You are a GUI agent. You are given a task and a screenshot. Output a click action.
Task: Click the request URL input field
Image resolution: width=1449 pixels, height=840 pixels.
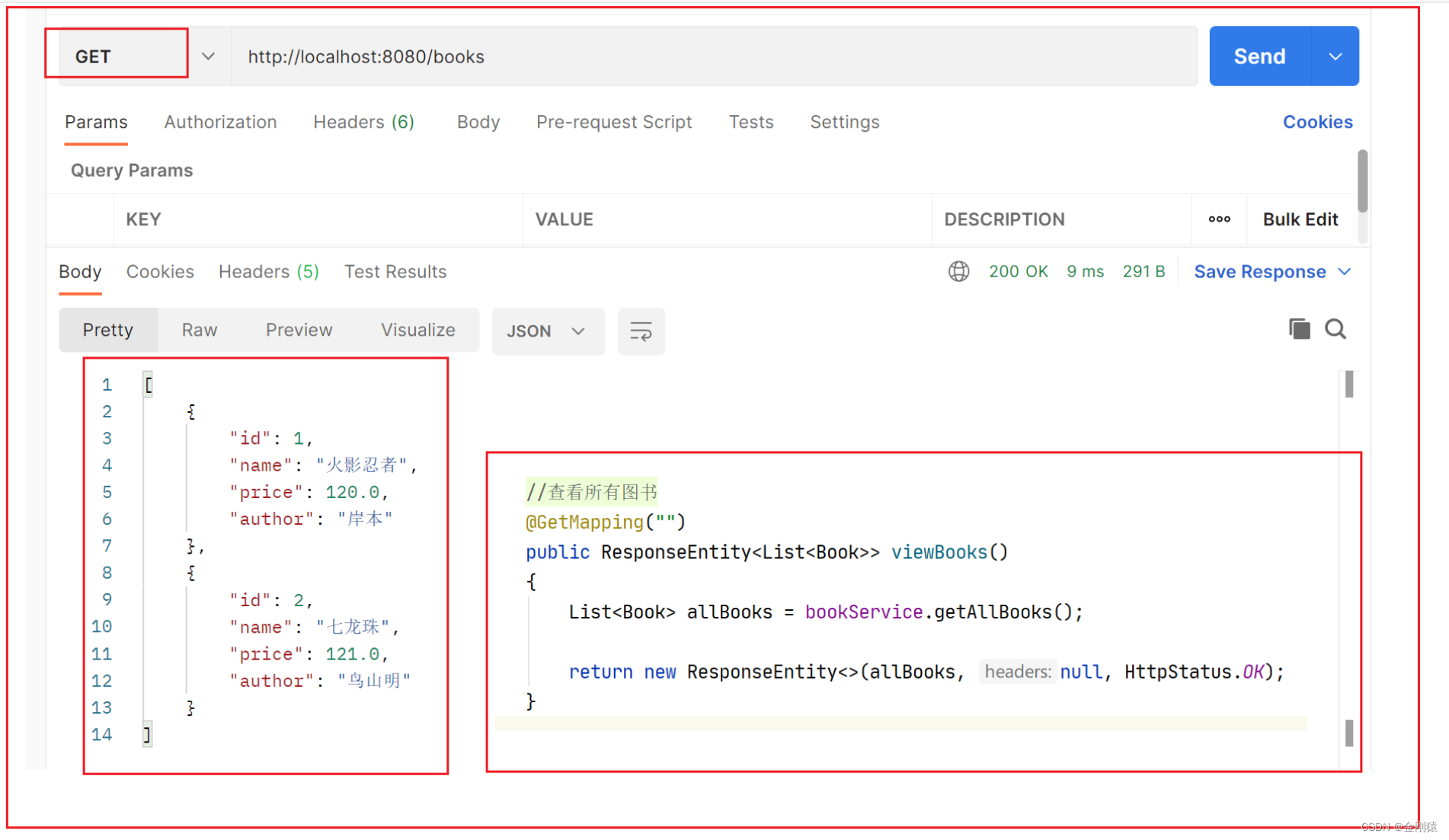pos(714,56)
